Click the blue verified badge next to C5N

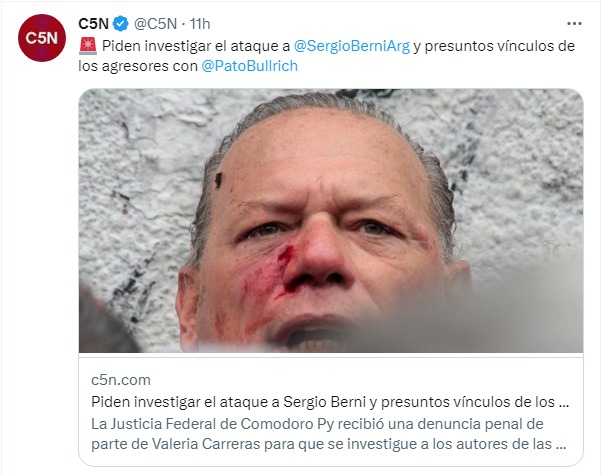pyautogui.click(x=121, y=24)
